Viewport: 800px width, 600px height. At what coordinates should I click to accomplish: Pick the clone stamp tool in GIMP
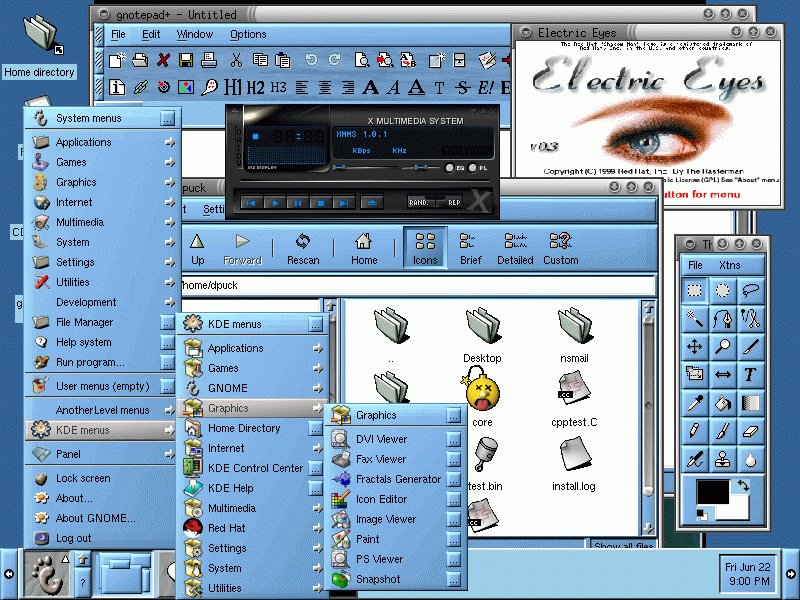(722, 459)
